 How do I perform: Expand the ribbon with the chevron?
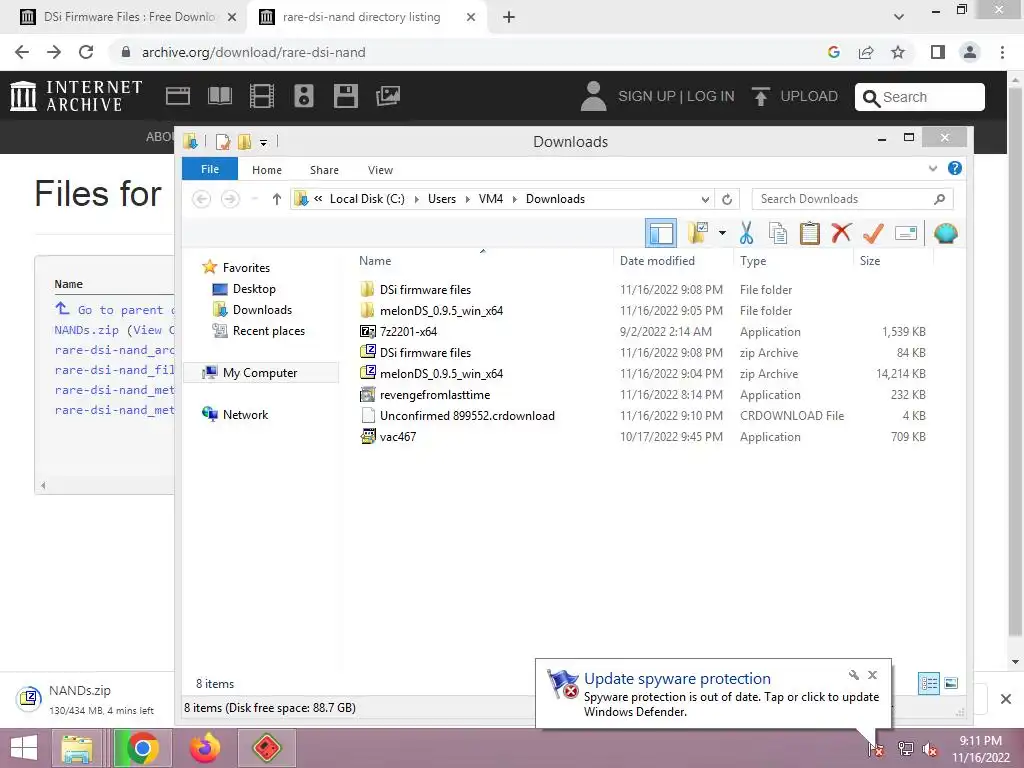click(x=933, y=168)
